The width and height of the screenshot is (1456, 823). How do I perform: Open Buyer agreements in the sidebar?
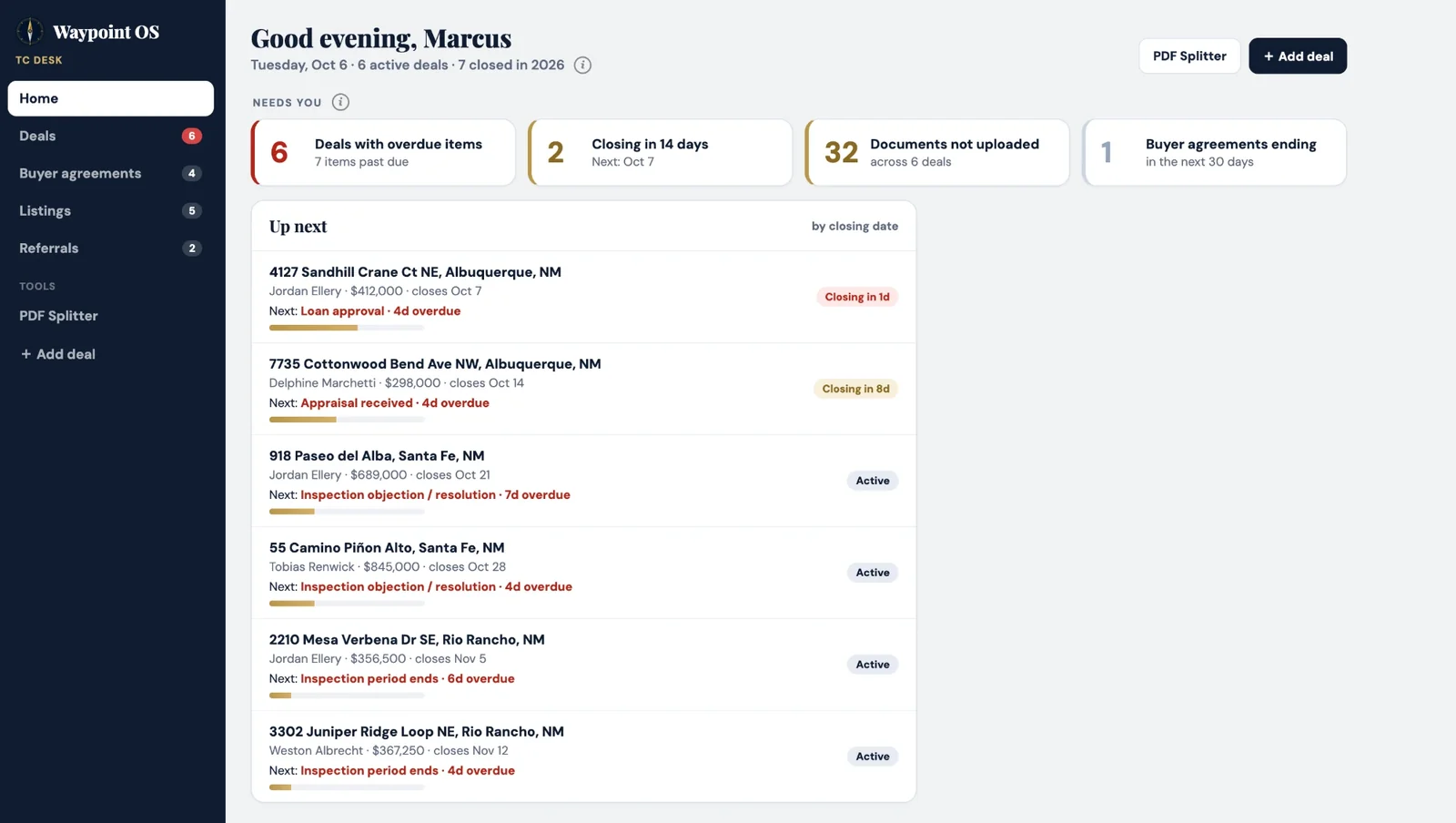click(111, 173)
